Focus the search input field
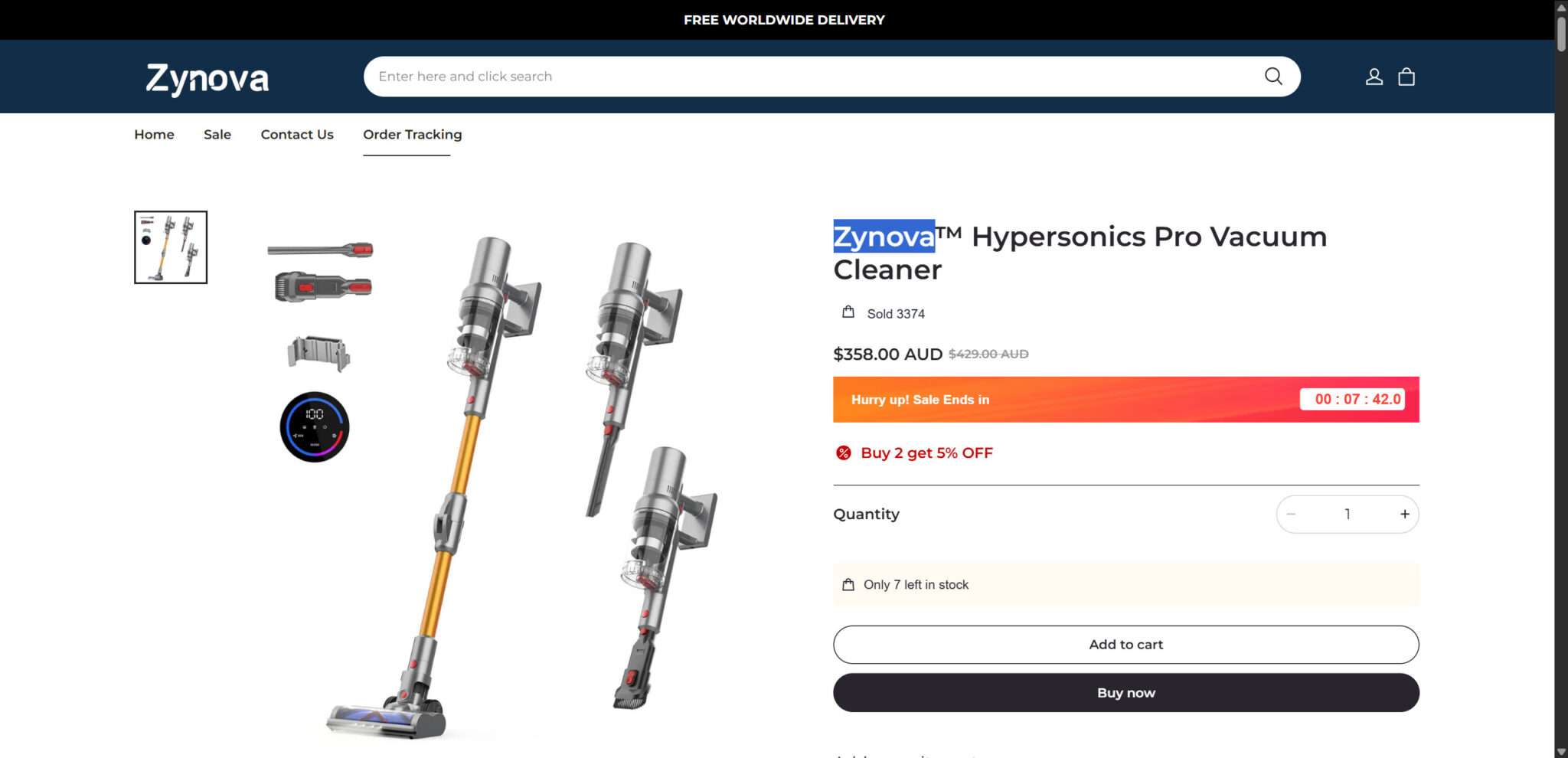This screenshot has width=1568, height=758. pos(812,77)
